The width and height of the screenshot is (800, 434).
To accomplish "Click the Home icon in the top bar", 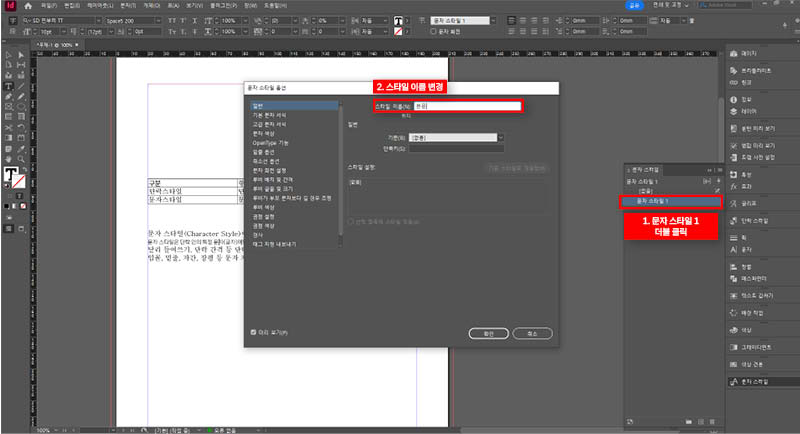I will [28, 6].
